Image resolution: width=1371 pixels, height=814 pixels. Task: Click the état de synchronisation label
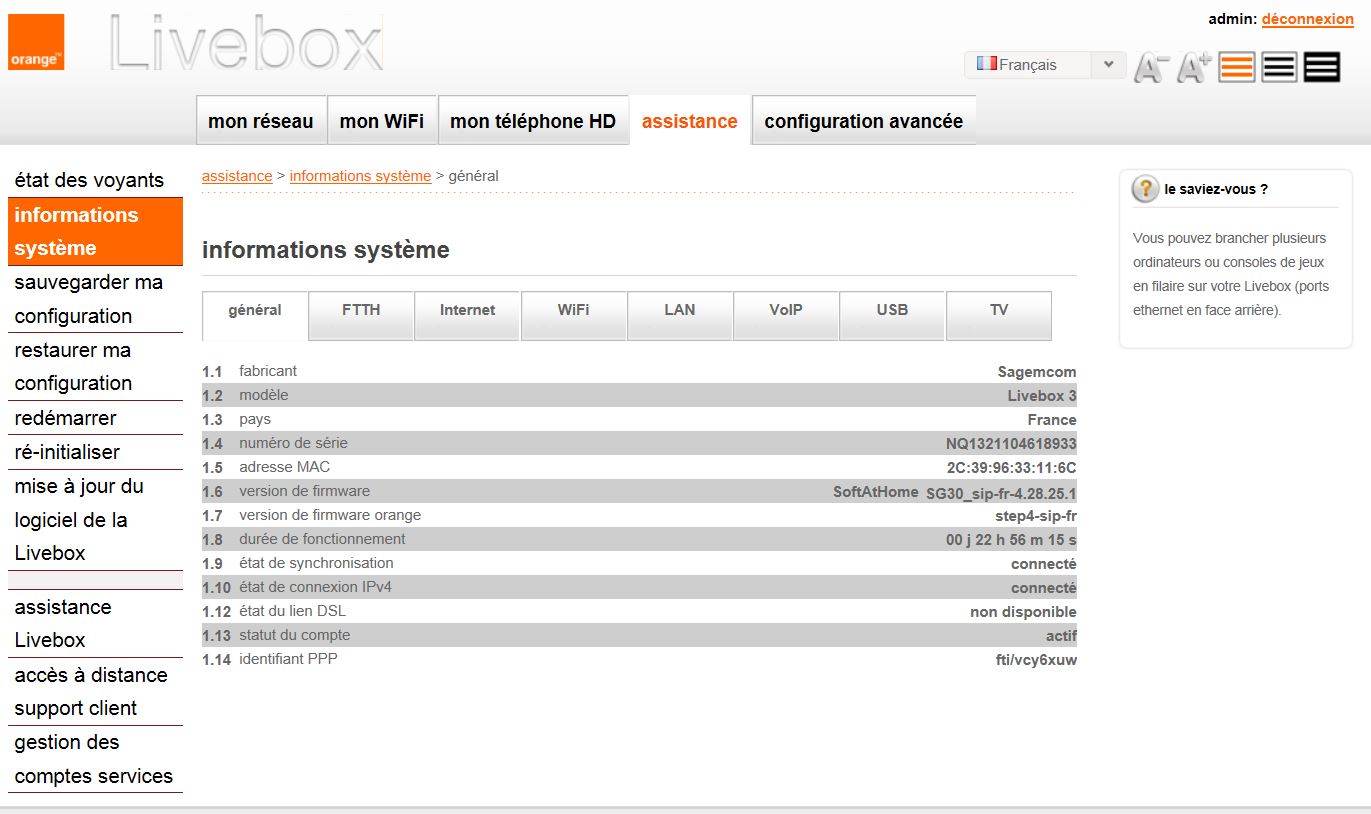point(316,563)
